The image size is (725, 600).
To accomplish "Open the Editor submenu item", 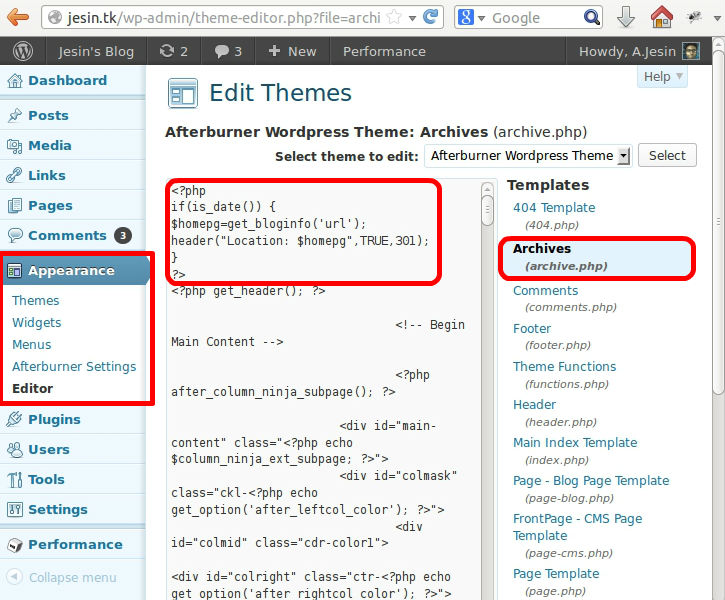I will (32, 388).
